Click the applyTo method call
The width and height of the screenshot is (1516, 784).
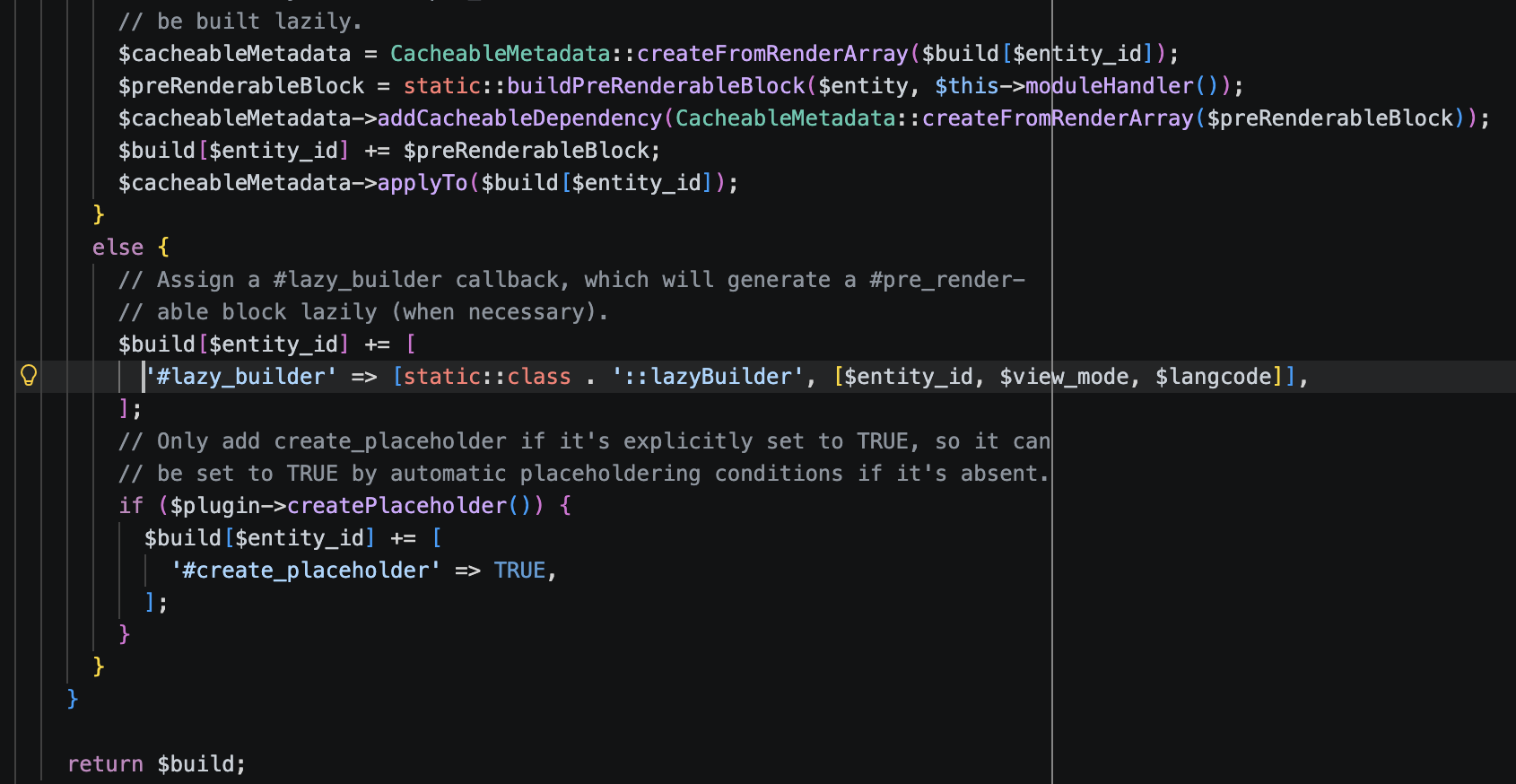pos(423,183)
